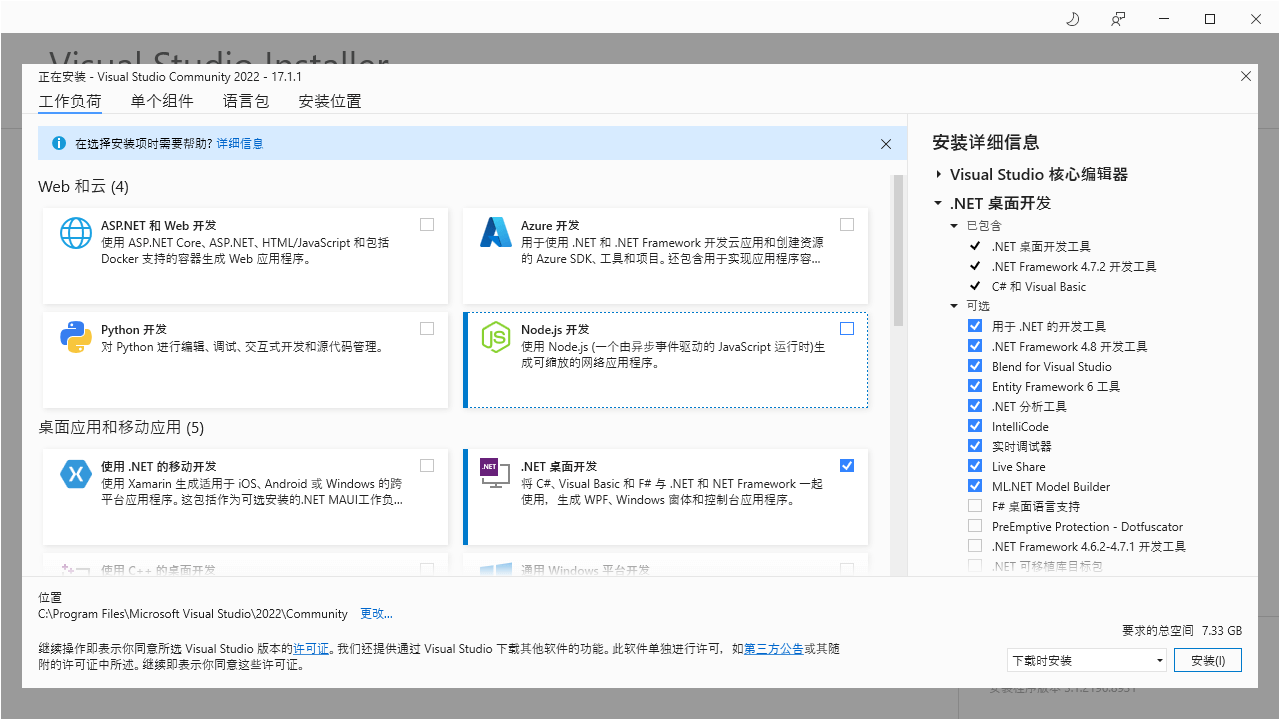Close the installing workloads dialog
This screenshot has height=720, width=1280.
(1246, 76)
